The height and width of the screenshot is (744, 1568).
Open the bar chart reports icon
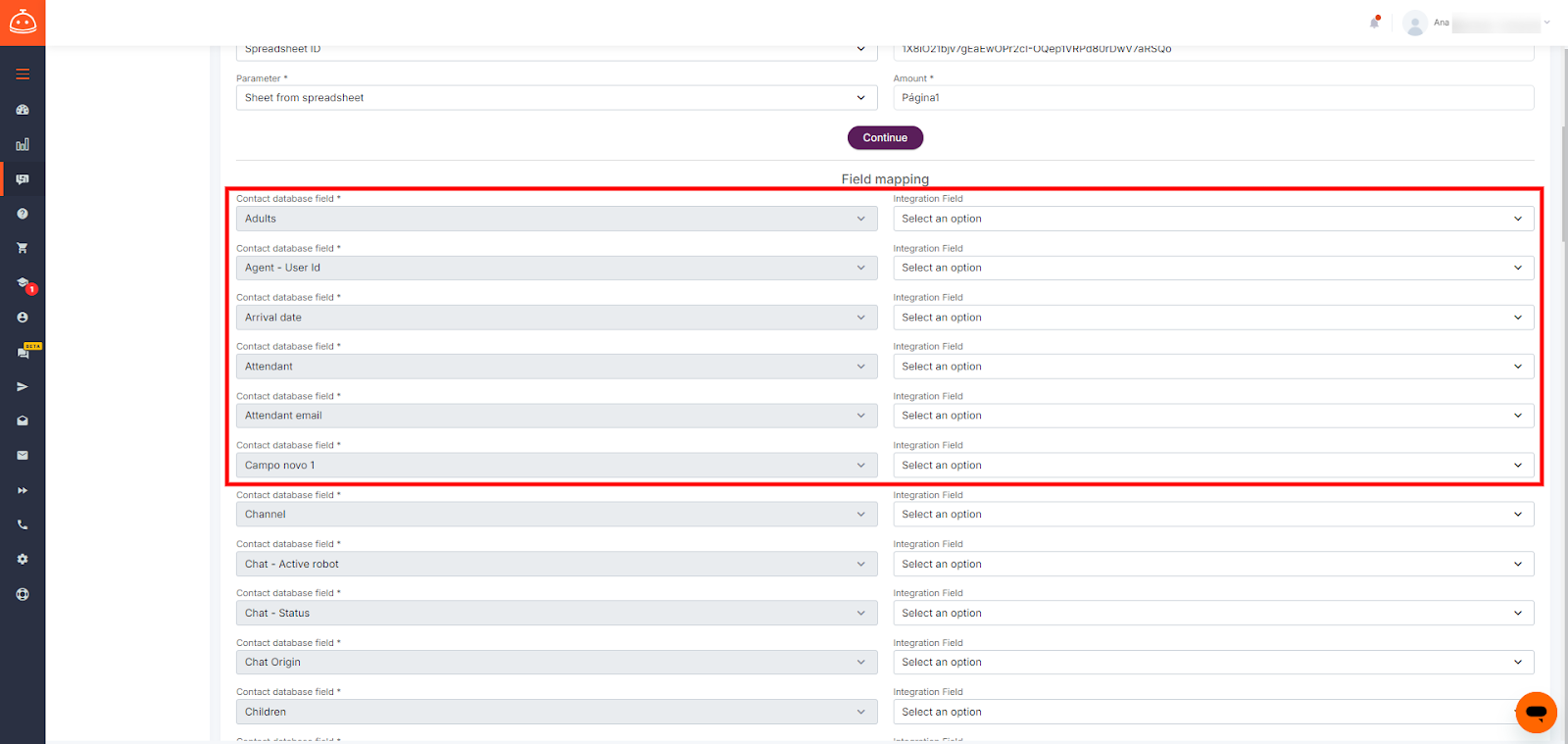(23, 144)
